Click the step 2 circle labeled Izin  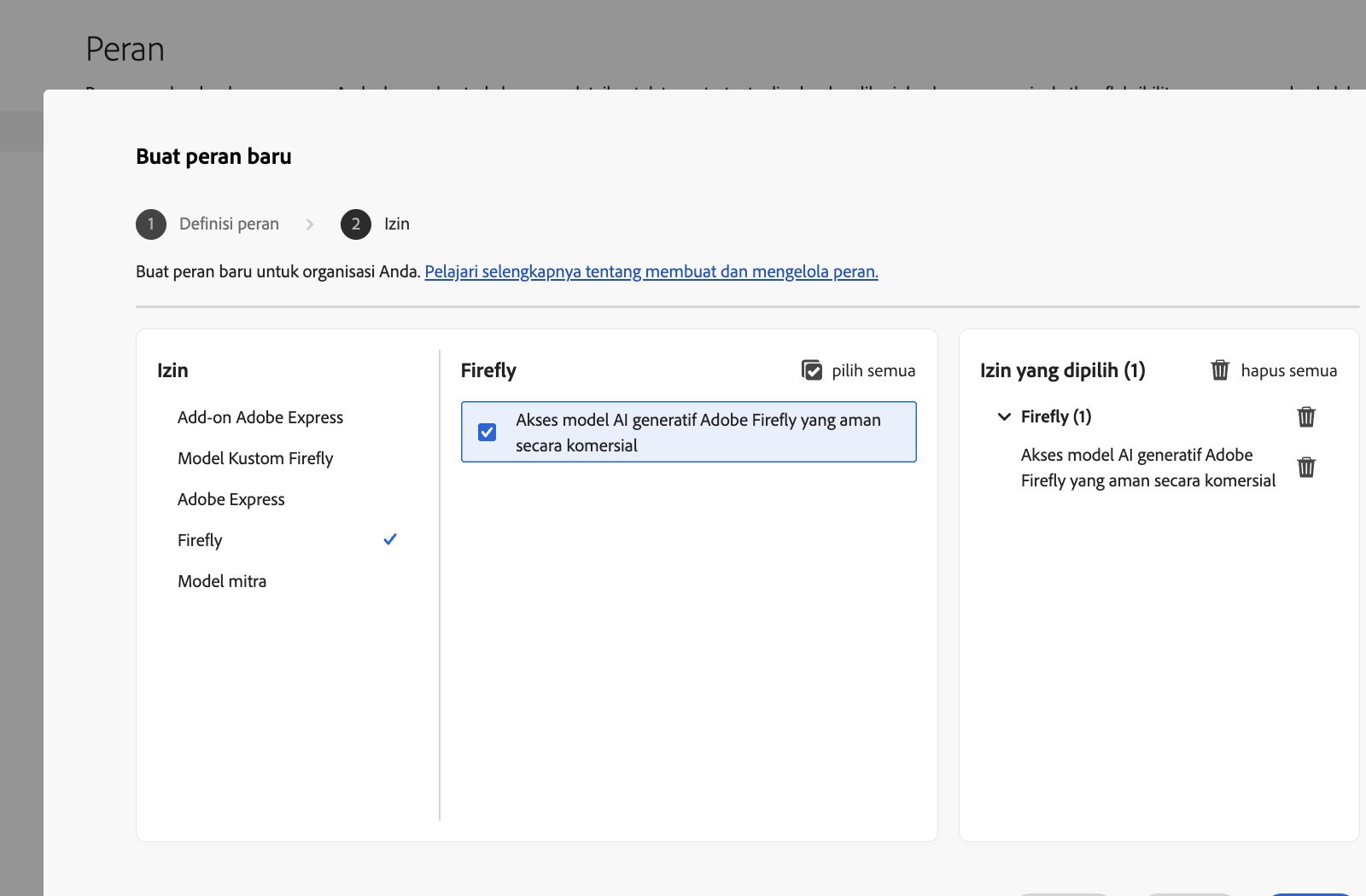(x=356, y=224)
